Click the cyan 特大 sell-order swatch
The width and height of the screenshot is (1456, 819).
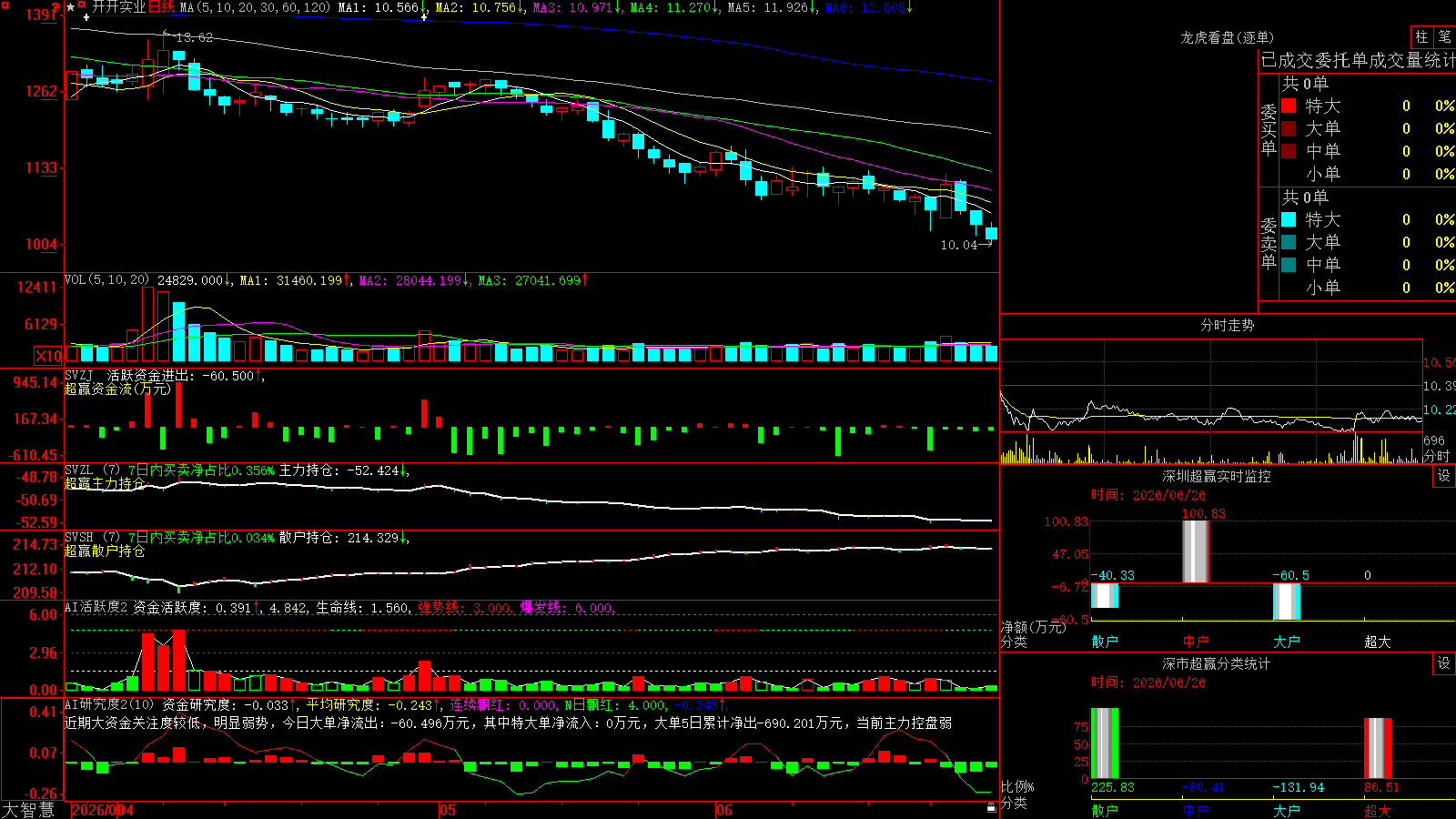(1289, 219)
